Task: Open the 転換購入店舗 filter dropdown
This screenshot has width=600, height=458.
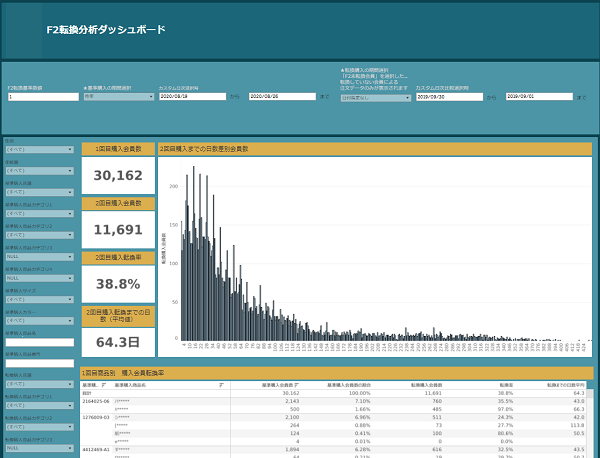Action: coord(40,382)
